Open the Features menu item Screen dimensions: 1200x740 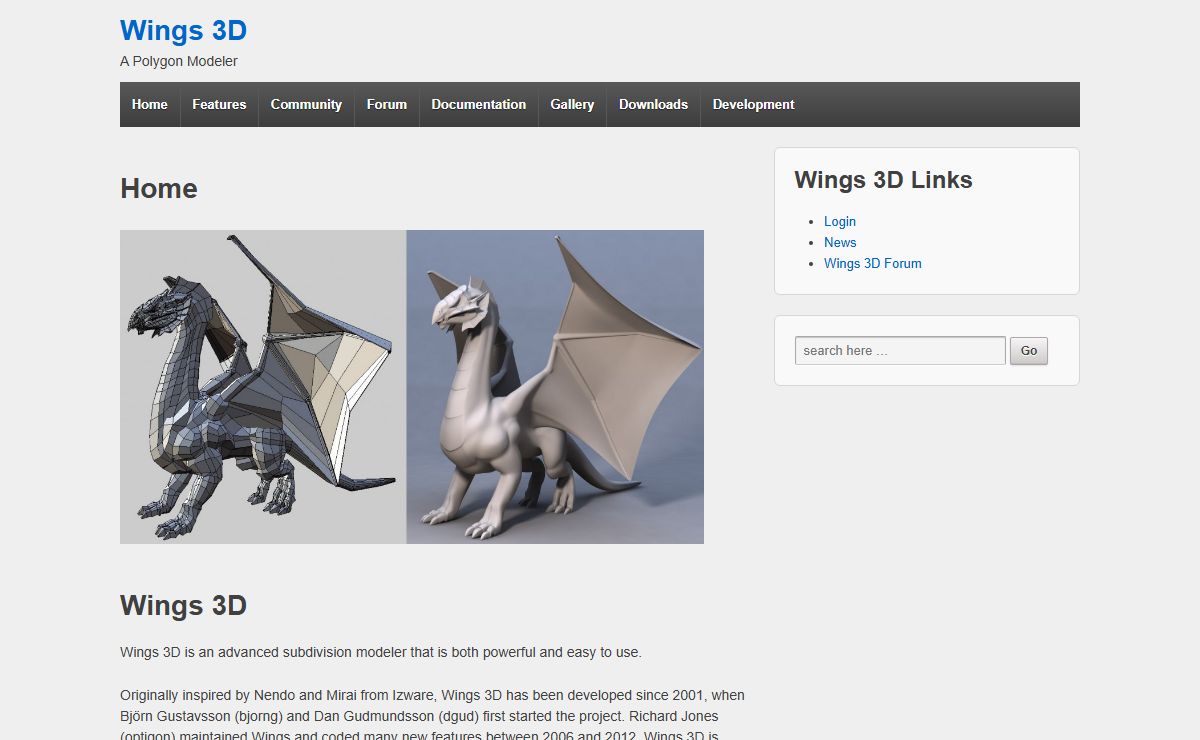pyautogui.click(x=219, y=104)
